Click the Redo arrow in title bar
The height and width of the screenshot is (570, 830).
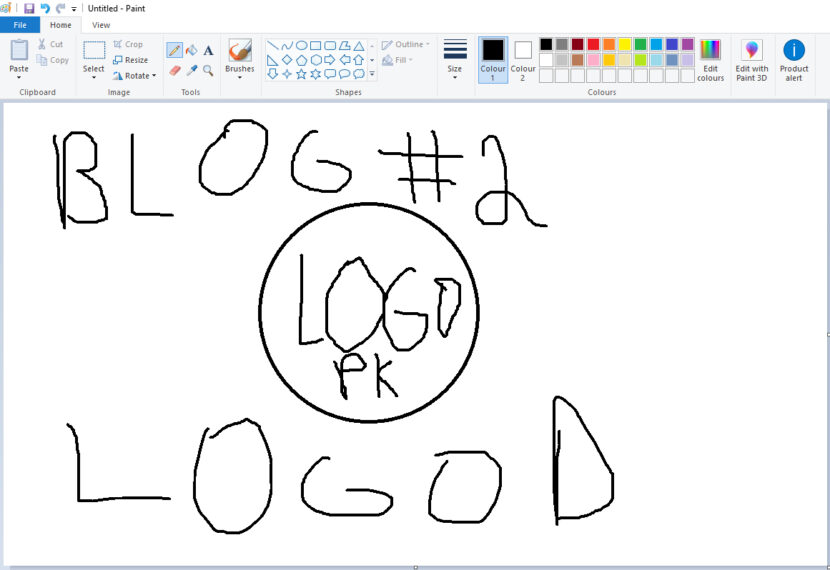pos(60,8)
